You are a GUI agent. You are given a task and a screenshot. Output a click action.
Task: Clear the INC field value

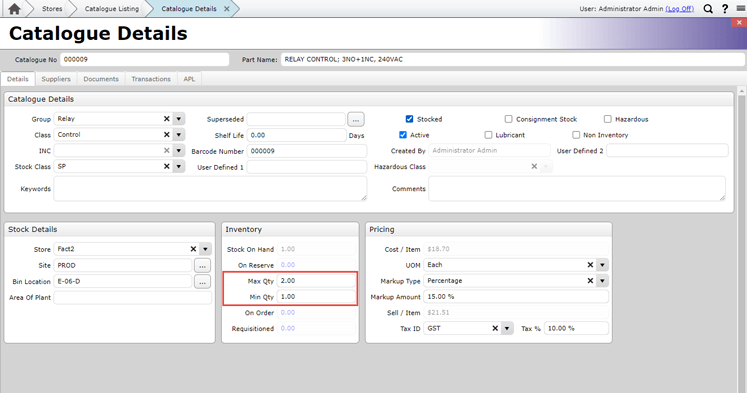(167, 151)
